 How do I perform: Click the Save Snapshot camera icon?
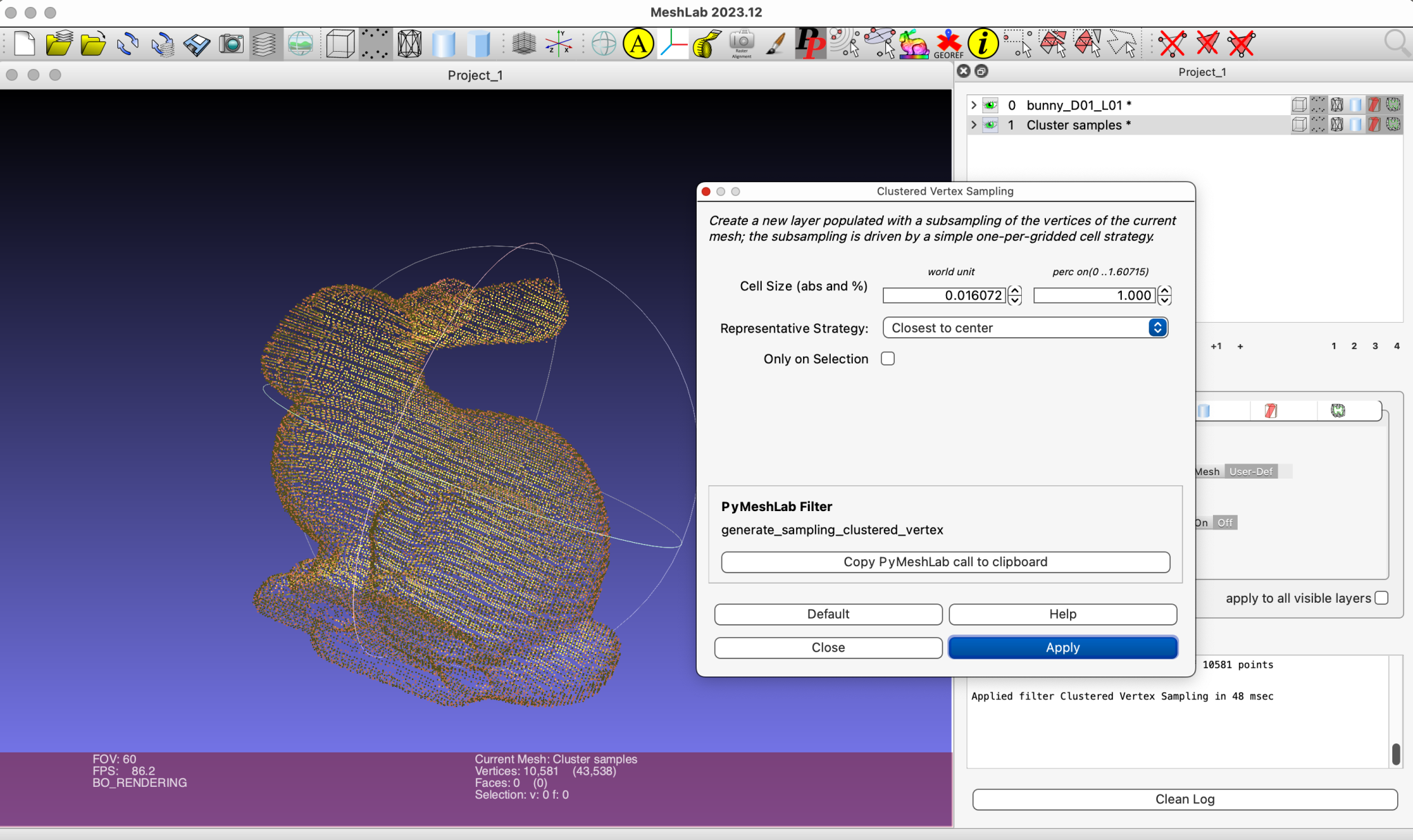tap(231, 44)
